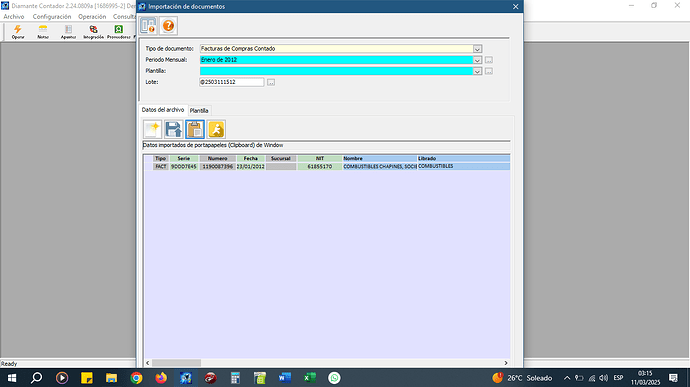This screenshot has height=387, width=690.
Task: Click the Lote input field
Action: coord(232,82)
